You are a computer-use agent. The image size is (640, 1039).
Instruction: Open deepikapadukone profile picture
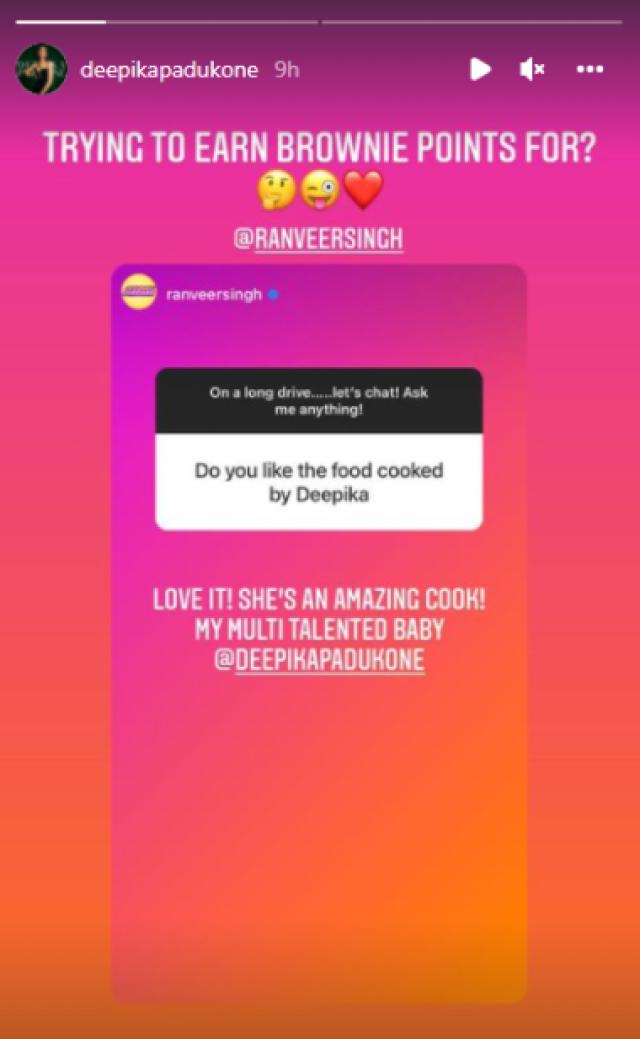pos(41,69)
